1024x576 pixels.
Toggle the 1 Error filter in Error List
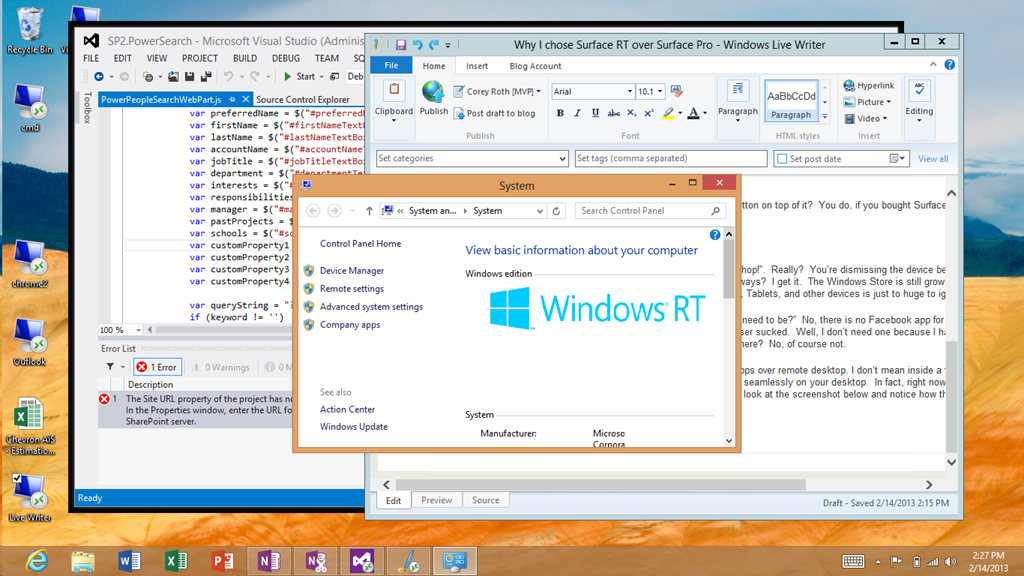tap(157, 367)
